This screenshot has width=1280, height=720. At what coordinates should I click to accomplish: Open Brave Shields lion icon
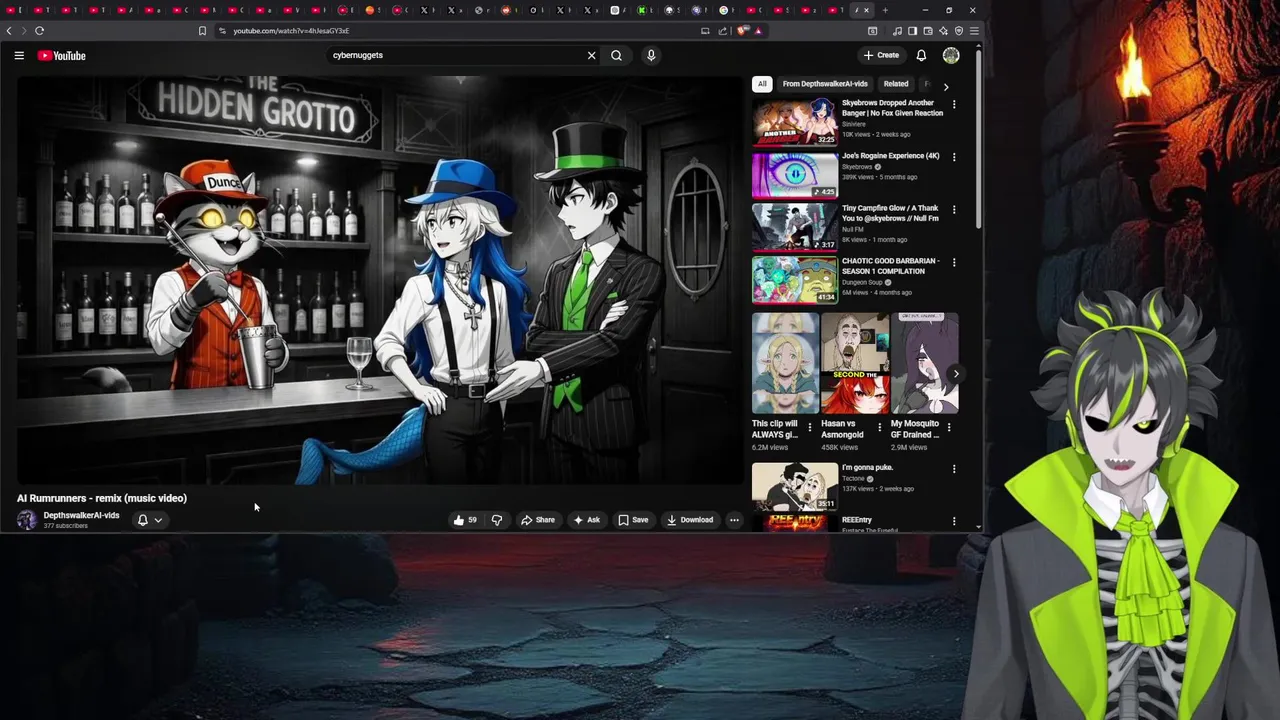click(x=743, y=31)
